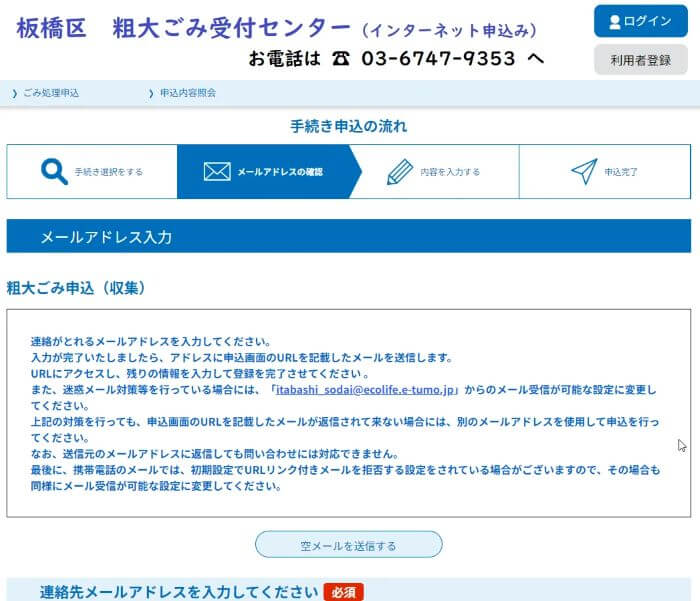The height and width of the screenshot is (601, 700).
Task: Click the phone number 03-6747-9353
Action: pos(438,58)
